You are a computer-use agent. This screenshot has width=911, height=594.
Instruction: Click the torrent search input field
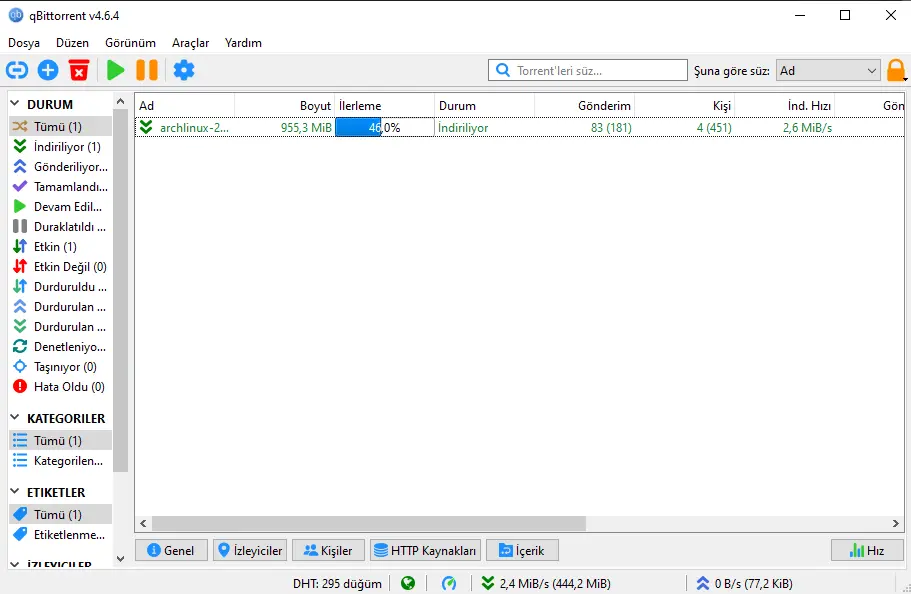tap(588, 70)
